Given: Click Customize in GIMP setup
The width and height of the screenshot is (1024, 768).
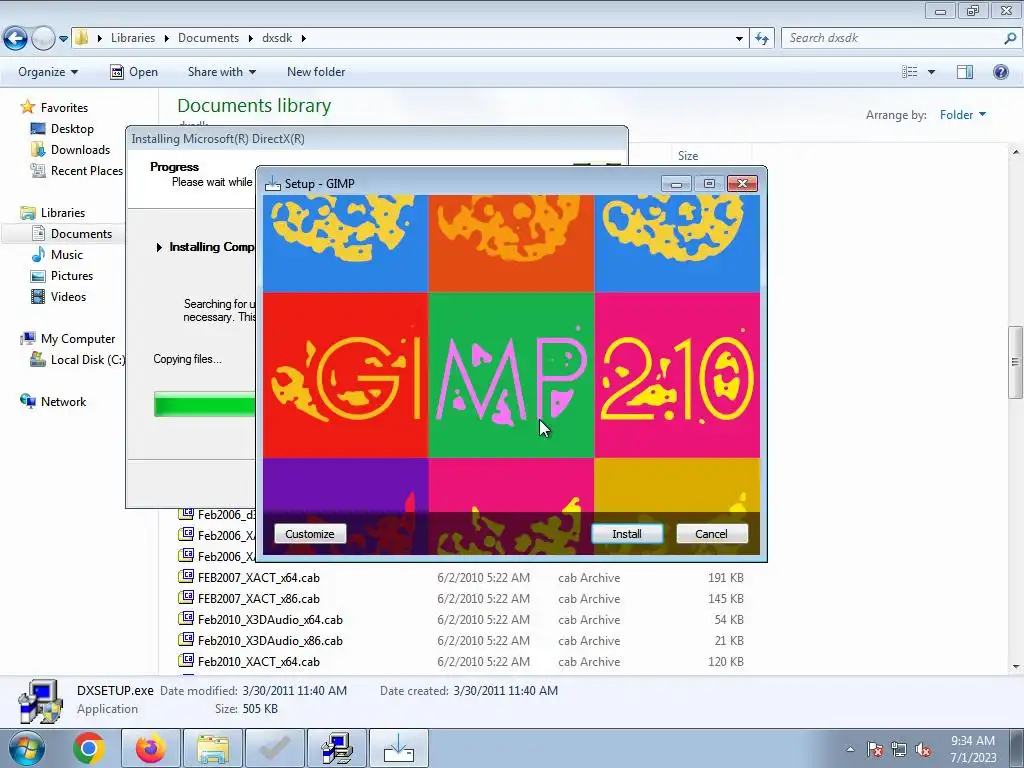Looking at the screenshot, I should pos(310,534).
